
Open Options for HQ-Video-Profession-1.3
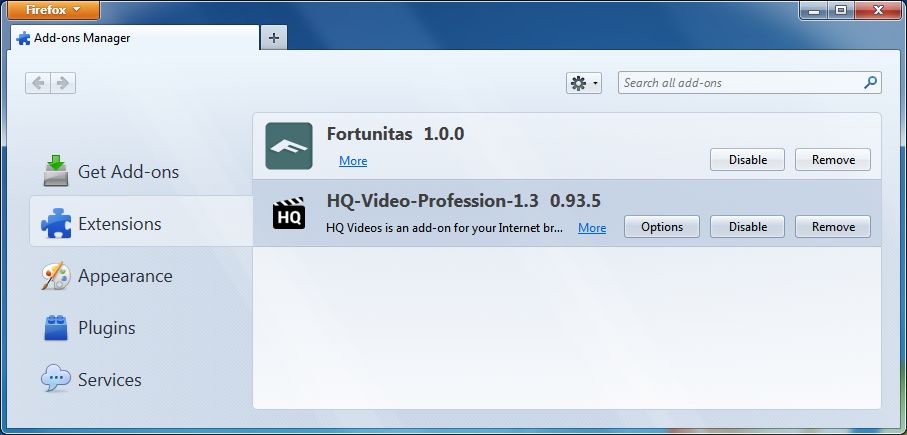pyautogui.click(x=662, y=227)
